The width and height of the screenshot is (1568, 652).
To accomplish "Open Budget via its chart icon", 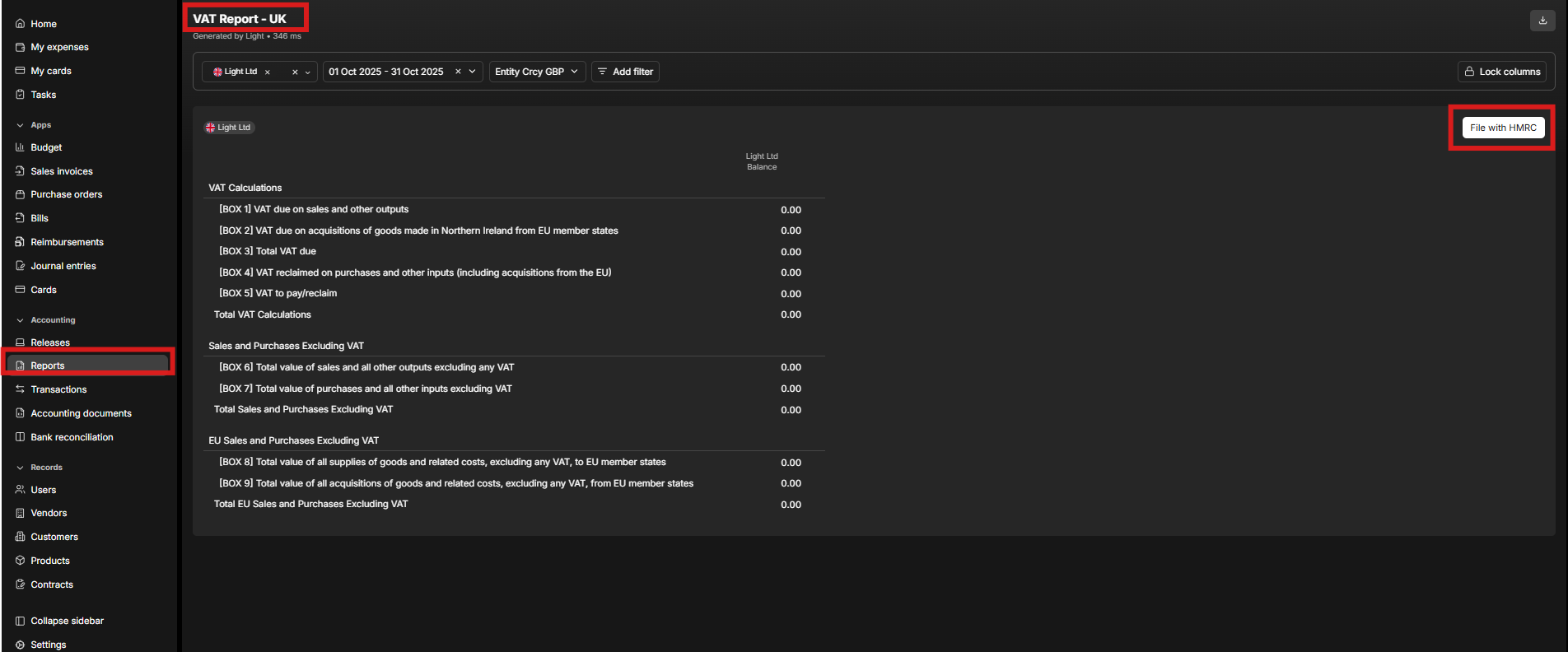I will pos(20,147).
